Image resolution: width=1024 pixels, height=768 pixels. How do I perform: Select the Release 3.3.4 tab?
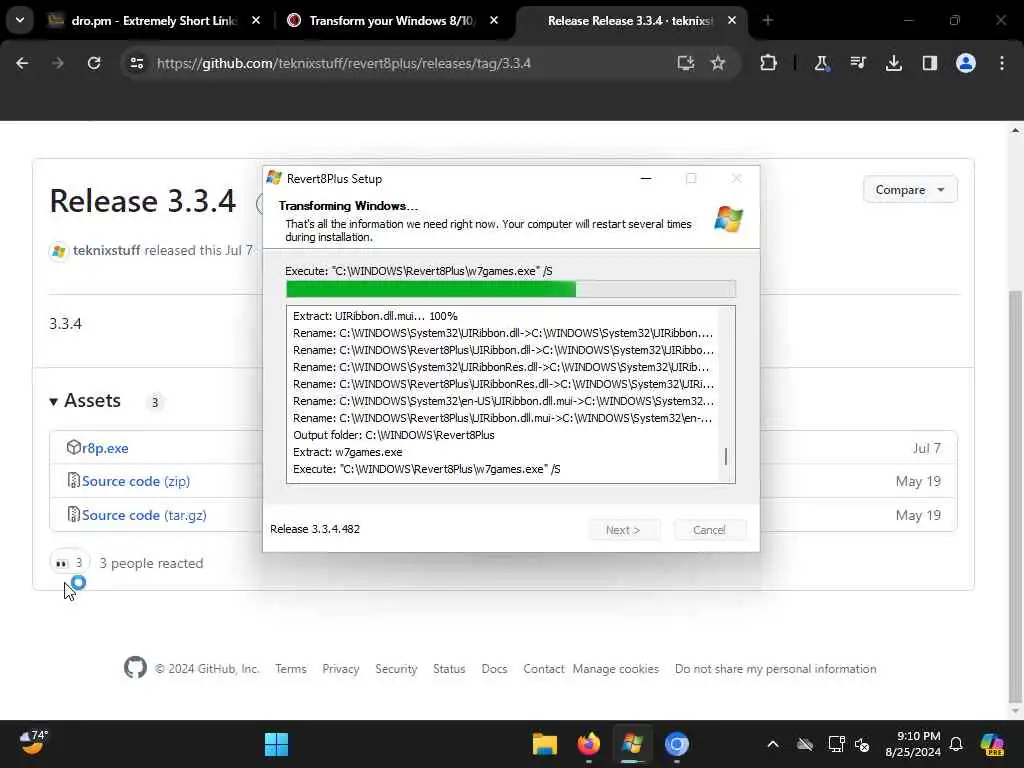coord(630,21)
